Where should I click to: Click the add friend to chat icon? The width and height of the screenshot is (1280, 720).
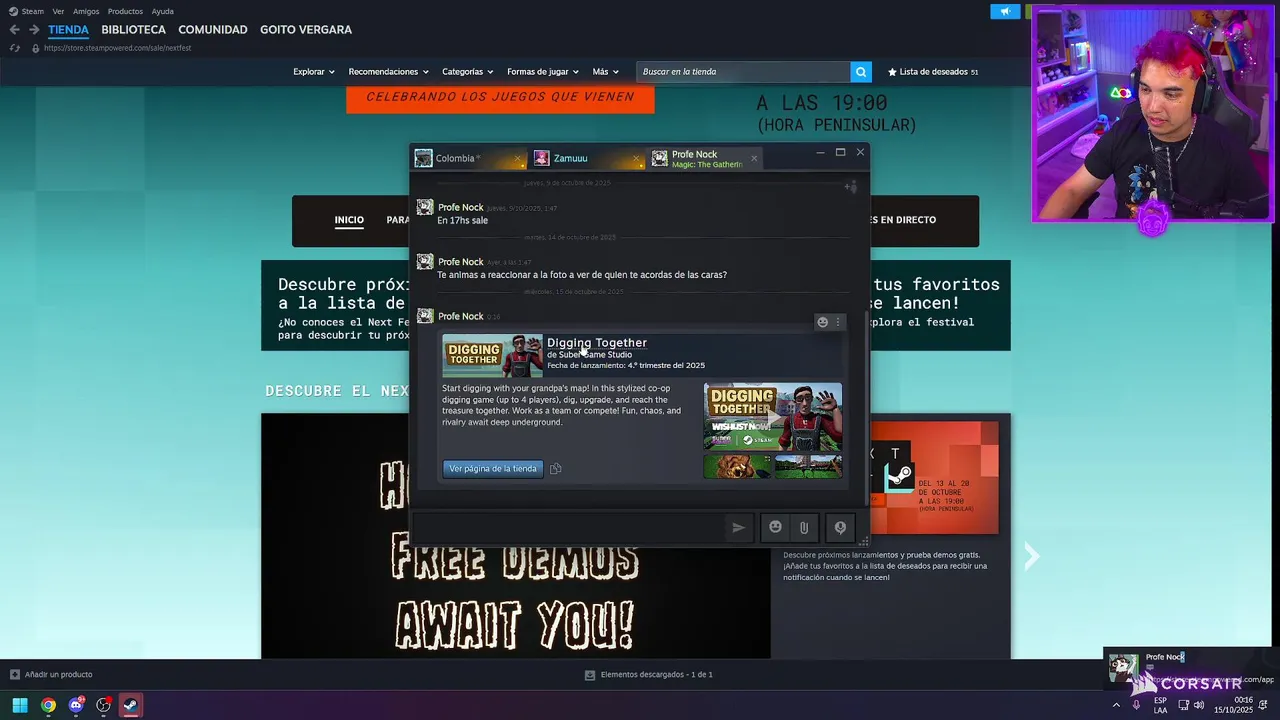click(x=850, y=186)
